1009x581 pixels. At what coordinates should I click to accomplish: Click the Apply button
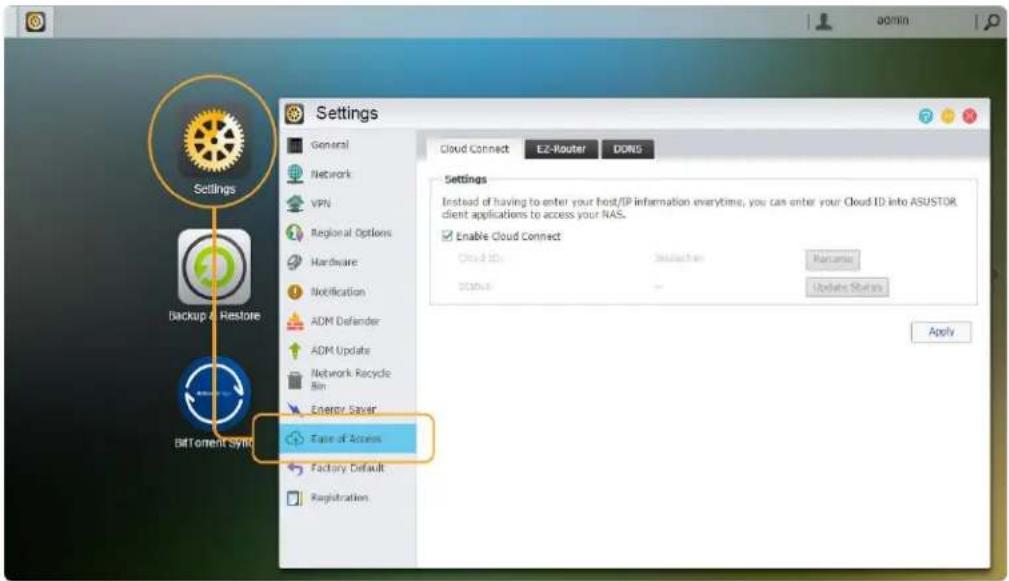pyautogui.click(x=941, y=332)
